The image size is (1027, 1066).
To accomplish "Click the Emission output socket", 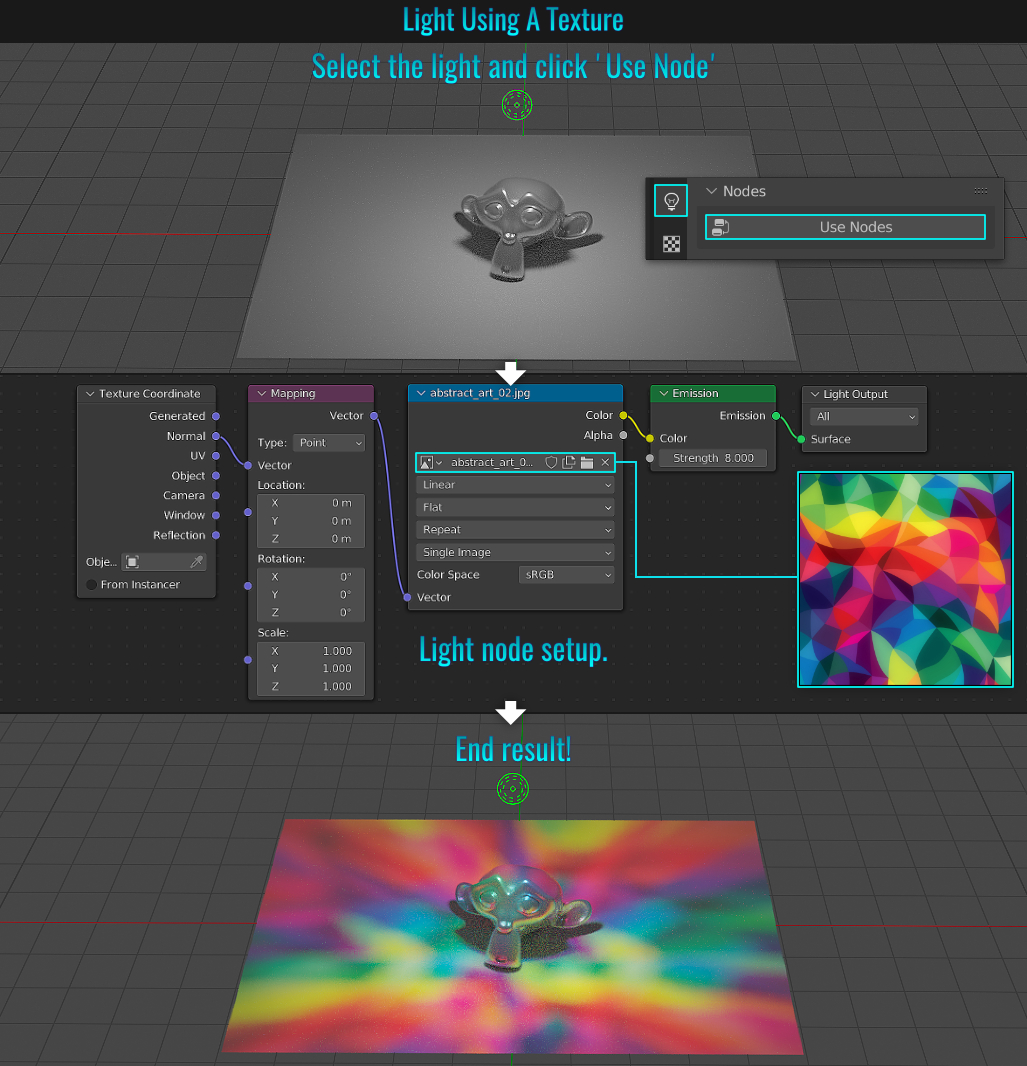I will [x=776, y=415].
